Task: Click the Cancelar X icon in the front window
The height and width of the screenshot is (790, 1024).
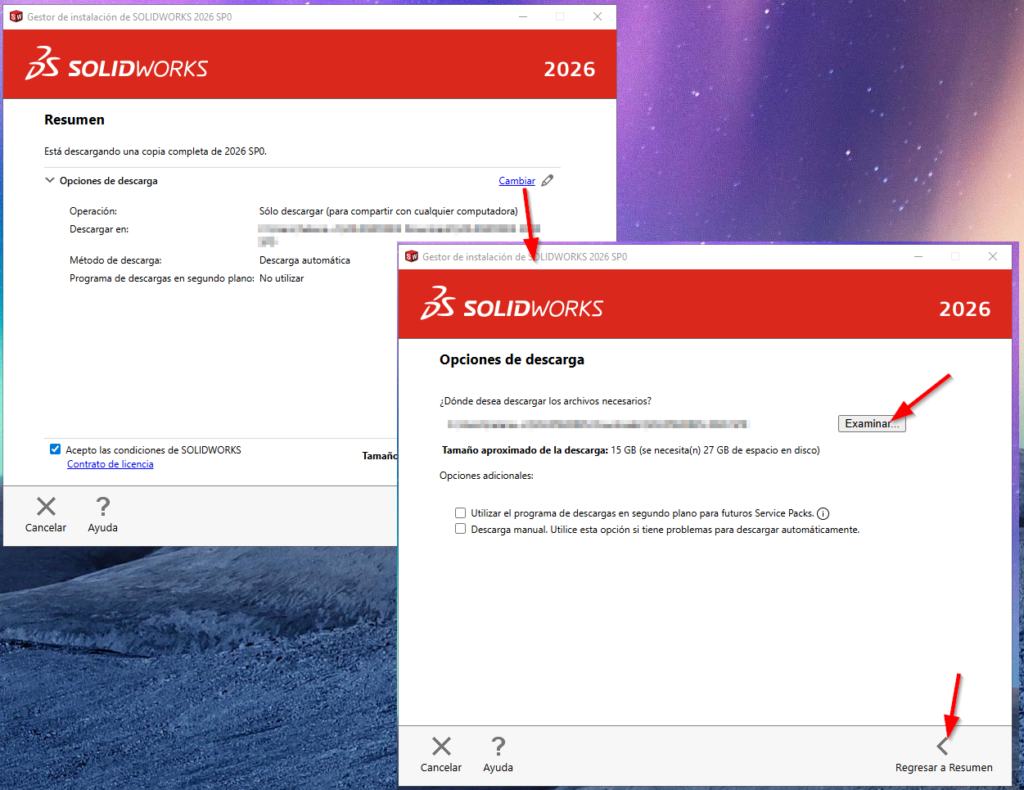Action: coord(440,745)
